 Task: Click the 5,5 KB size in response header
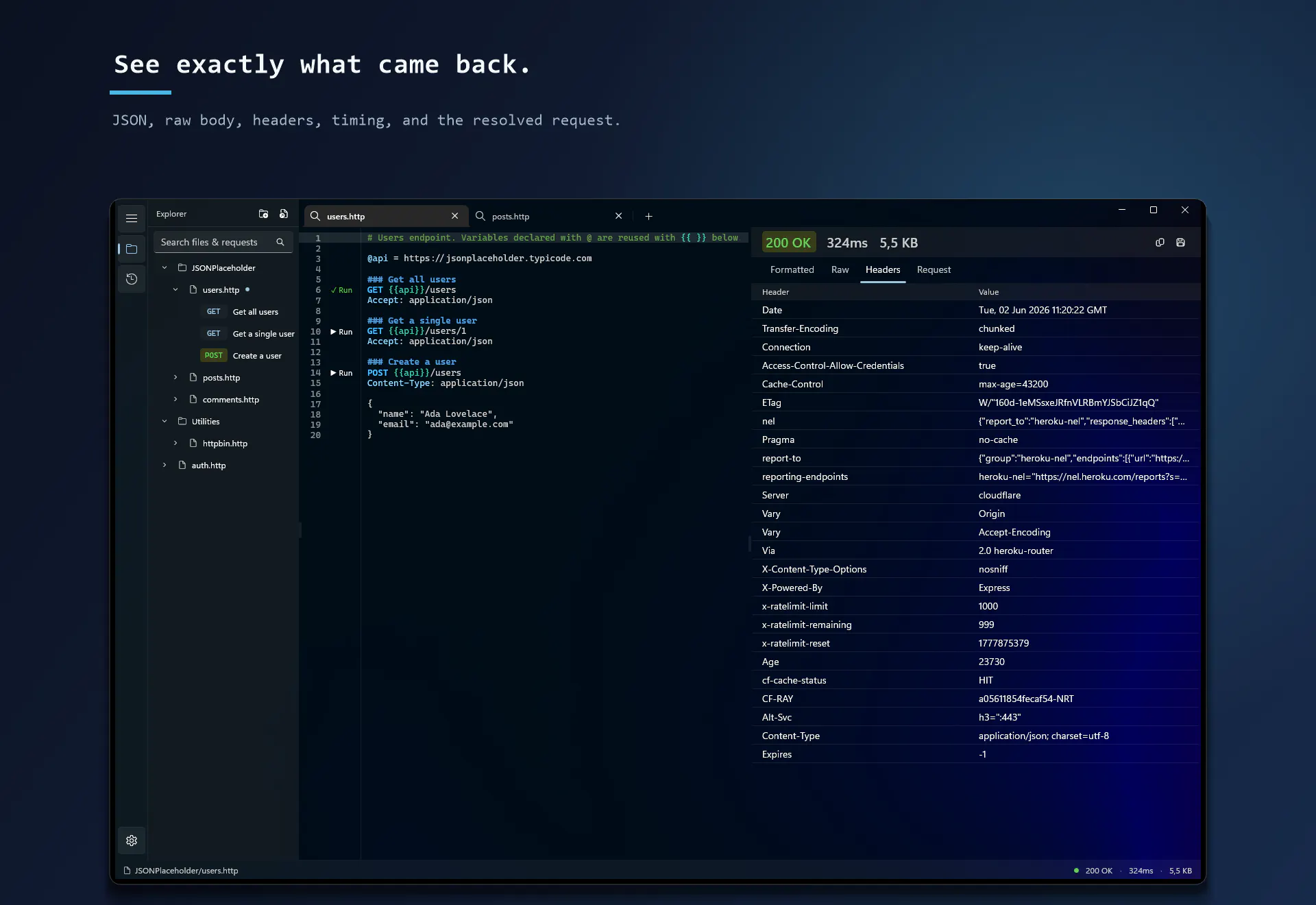pyautogui.click(x=899, y=243)
